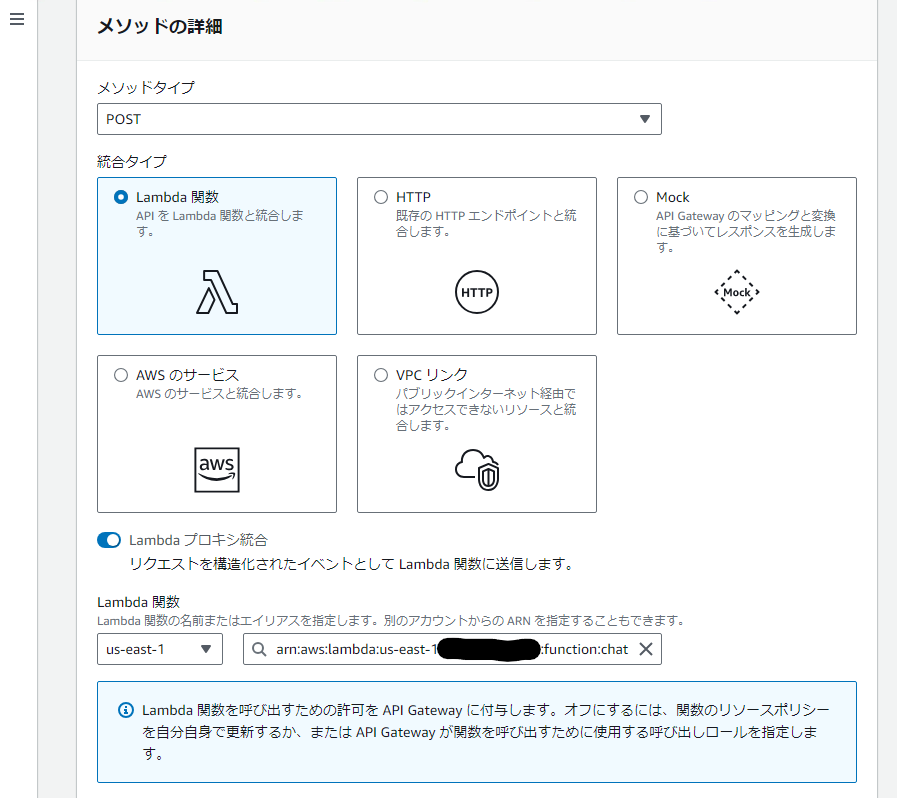Click the circular HTTP icon

click(x=477, y=292)
